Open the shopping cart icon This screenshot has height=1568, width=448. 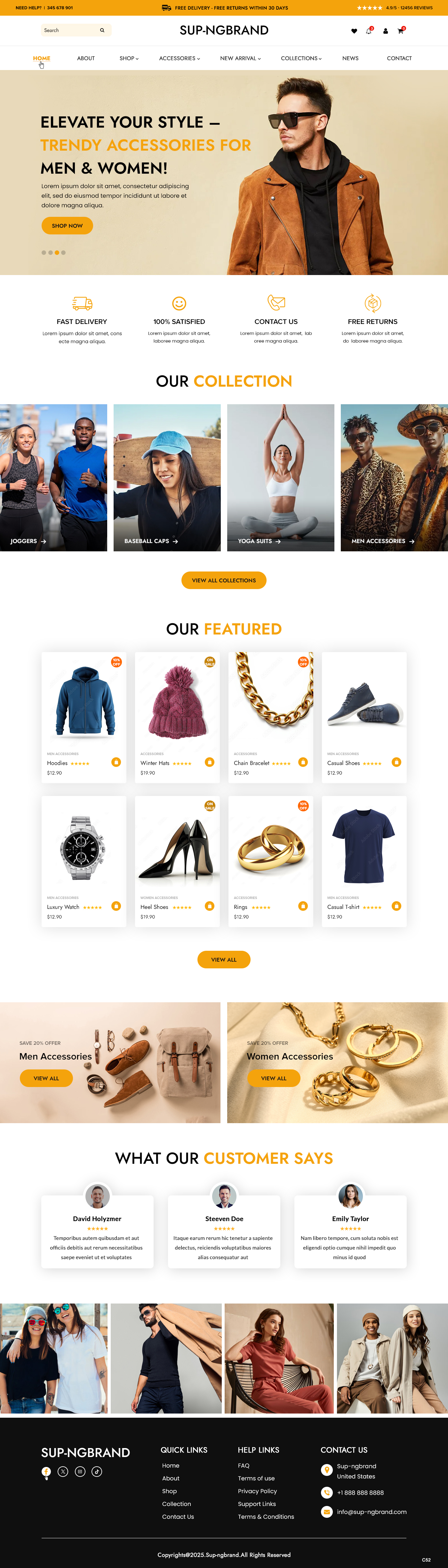pyautogui.click(x=401, y=30)
